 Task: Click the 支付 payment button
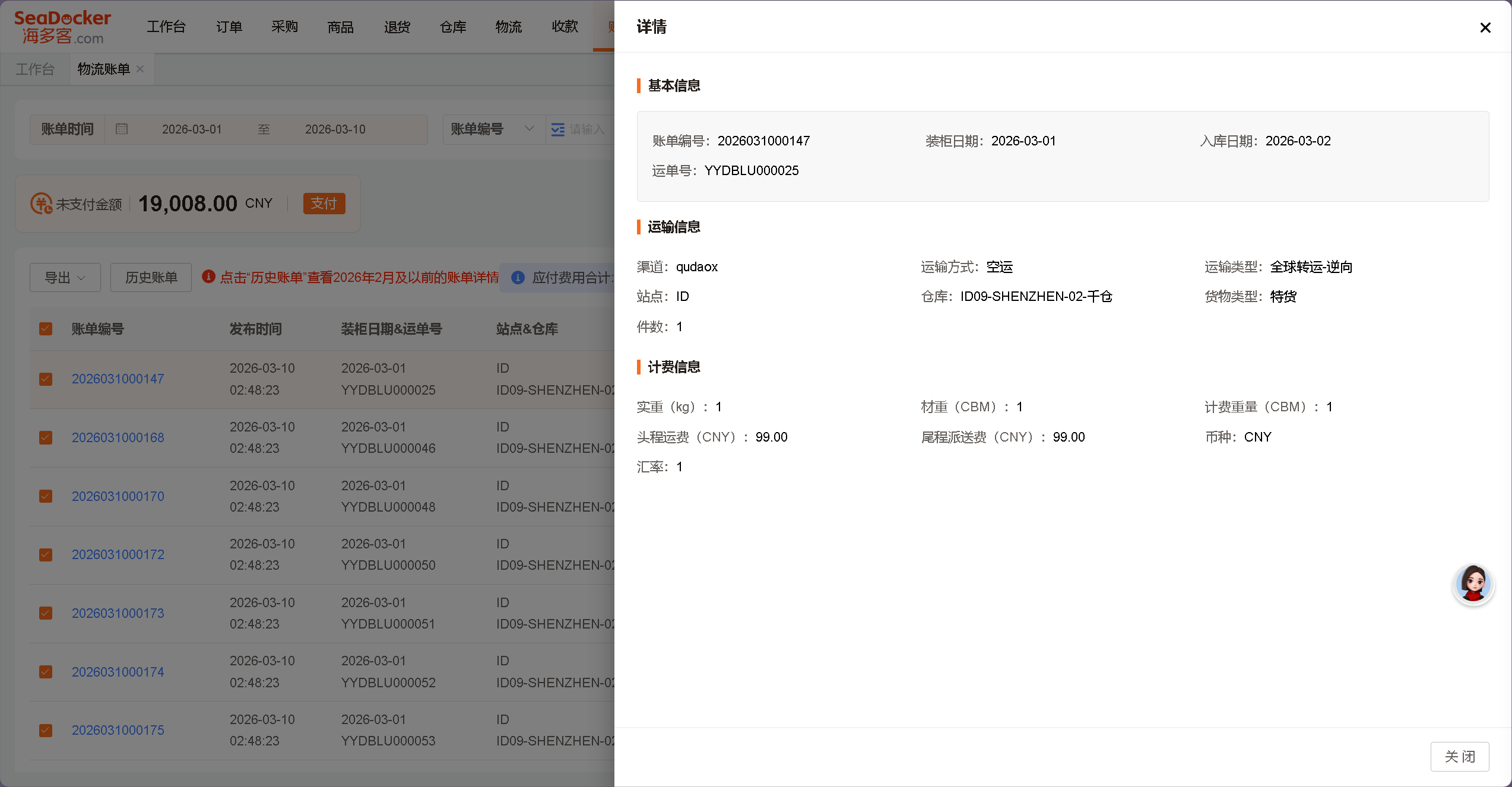(x=324, y=203)
